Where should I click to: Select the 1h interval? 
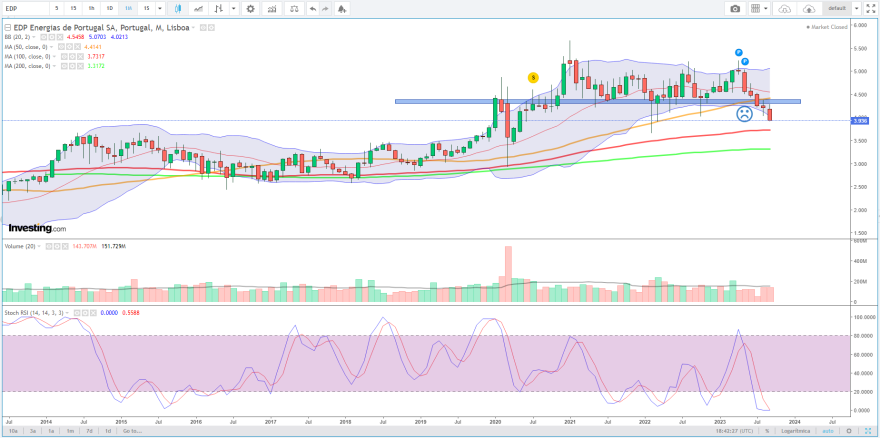coord(92,8)
